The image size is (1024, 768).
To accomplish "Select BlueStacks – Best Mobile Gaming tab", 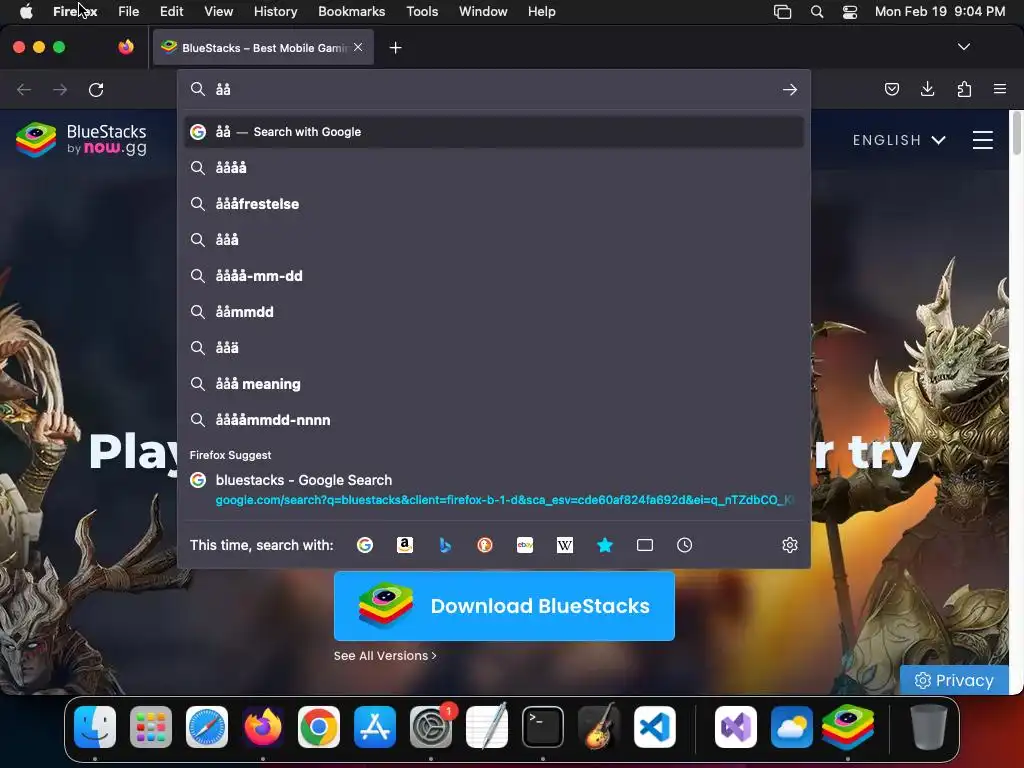I will coord(264,48).
